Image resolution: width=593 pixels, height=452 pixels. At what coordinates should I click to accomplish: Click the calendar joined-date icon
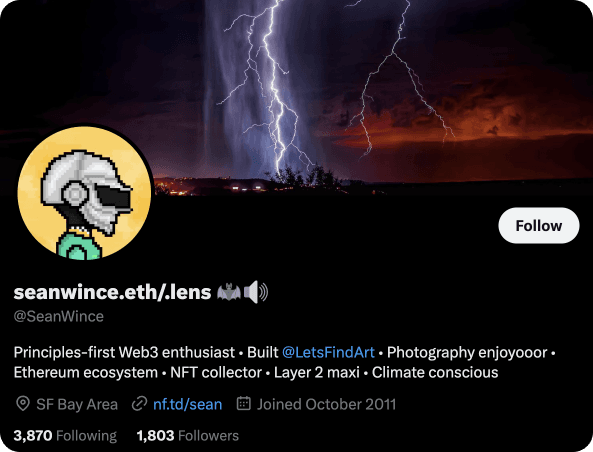click(244, 403)
